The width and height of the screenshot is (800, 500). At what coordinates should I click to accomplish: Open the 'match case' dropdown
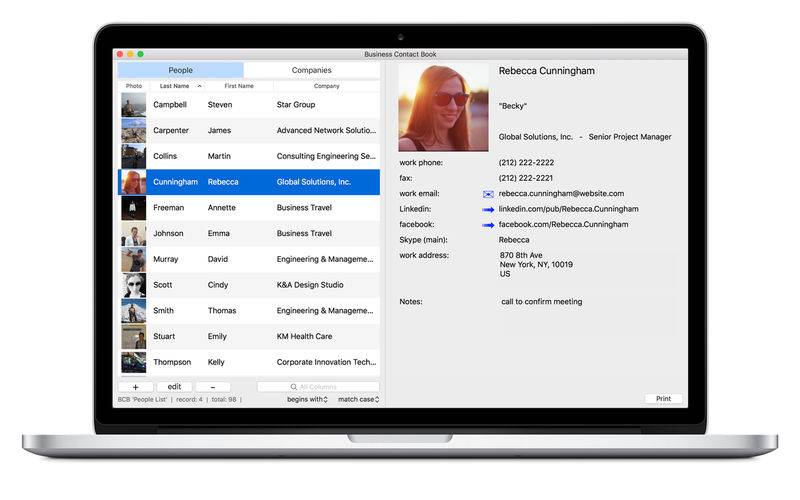coord(359,399)
